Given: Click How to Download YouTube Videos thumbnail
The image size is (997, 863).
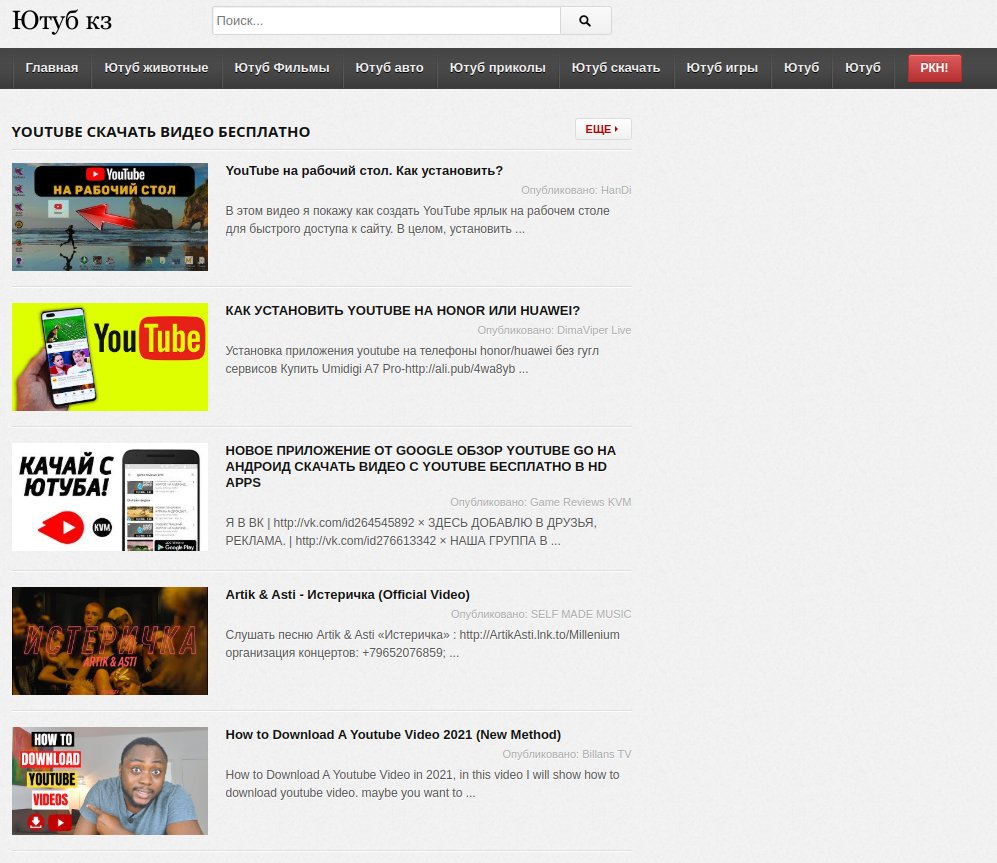Looking at the screenshot, I should point(110,781).
